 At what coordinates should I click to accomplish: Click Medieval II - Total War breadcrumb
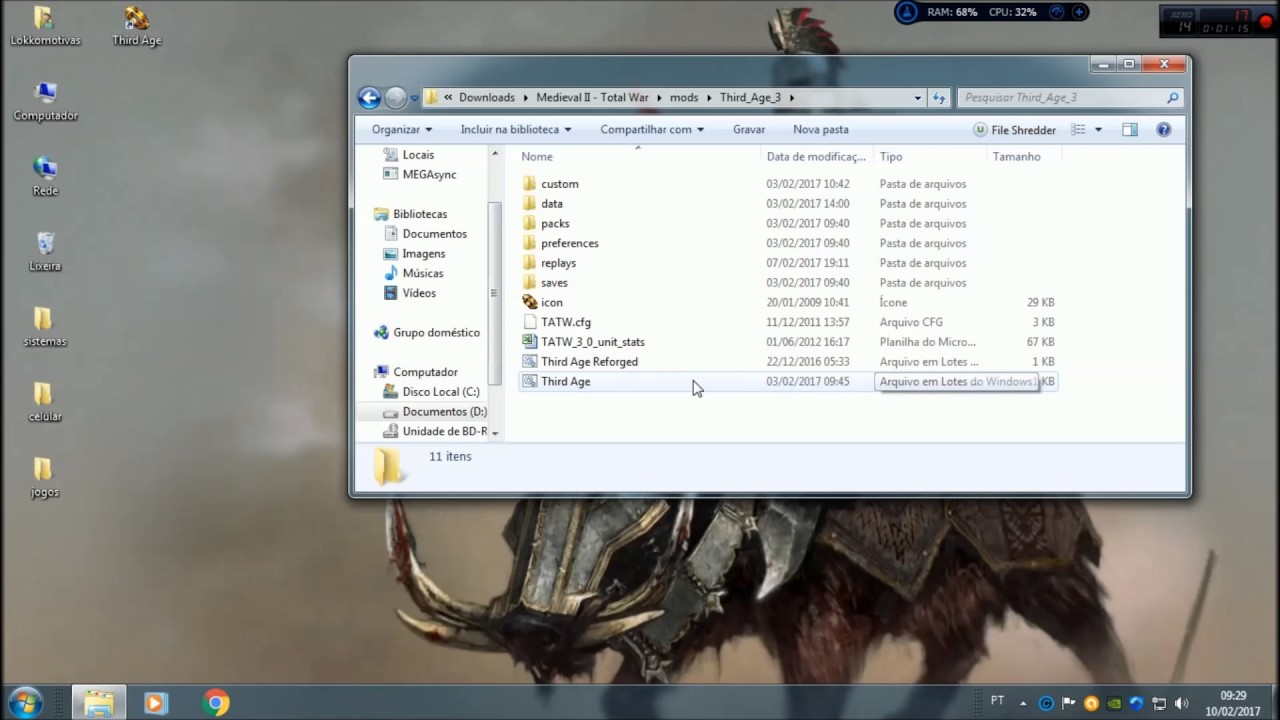point(593,97)
